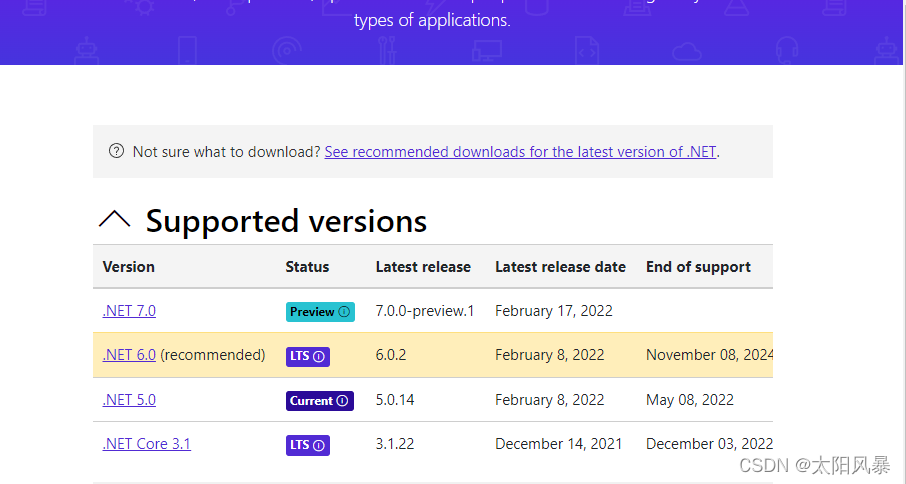Image resolution: width=906 pixels, height=484 pixels.
Task: Click the question mark help icon
Action: (116, 151)
